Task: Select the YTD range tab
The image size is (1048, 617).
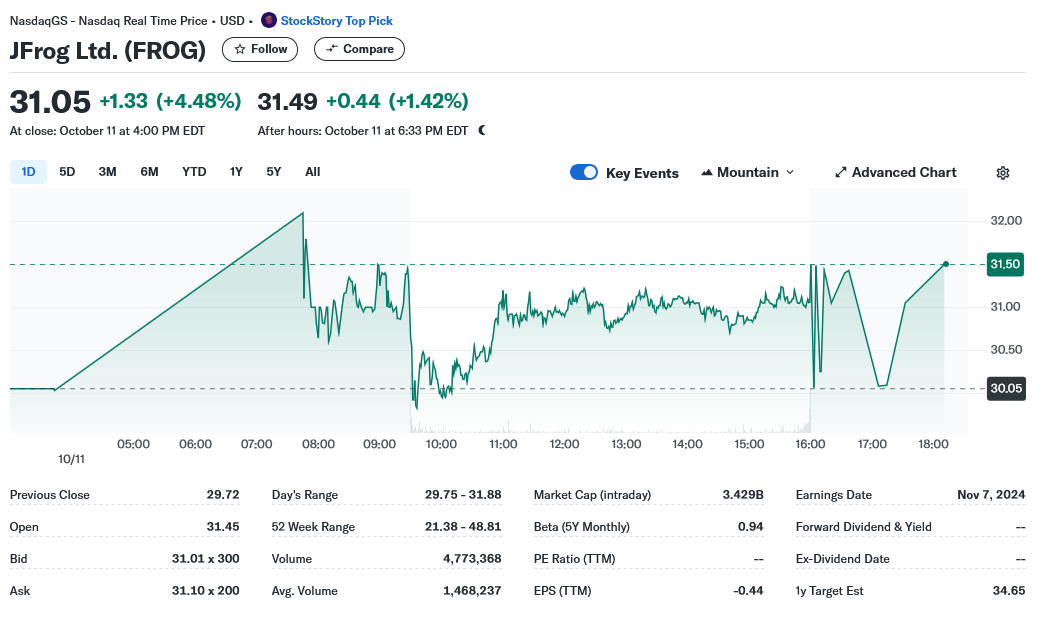Action: pyautogui.click(x=194, y=172)
